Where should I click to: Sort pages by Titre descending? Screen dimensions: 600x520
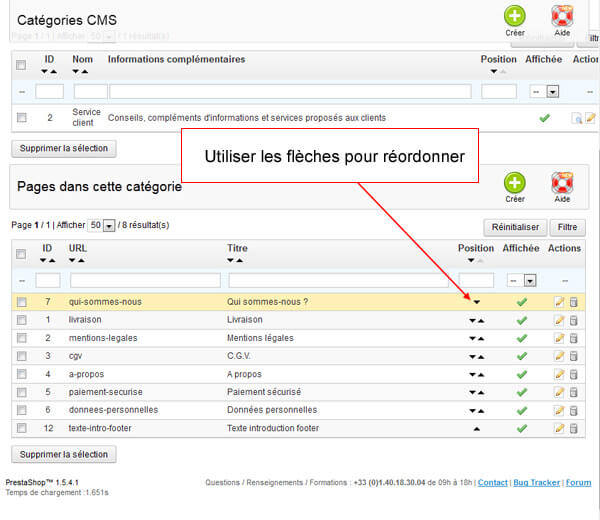click(x=230, y=261)
